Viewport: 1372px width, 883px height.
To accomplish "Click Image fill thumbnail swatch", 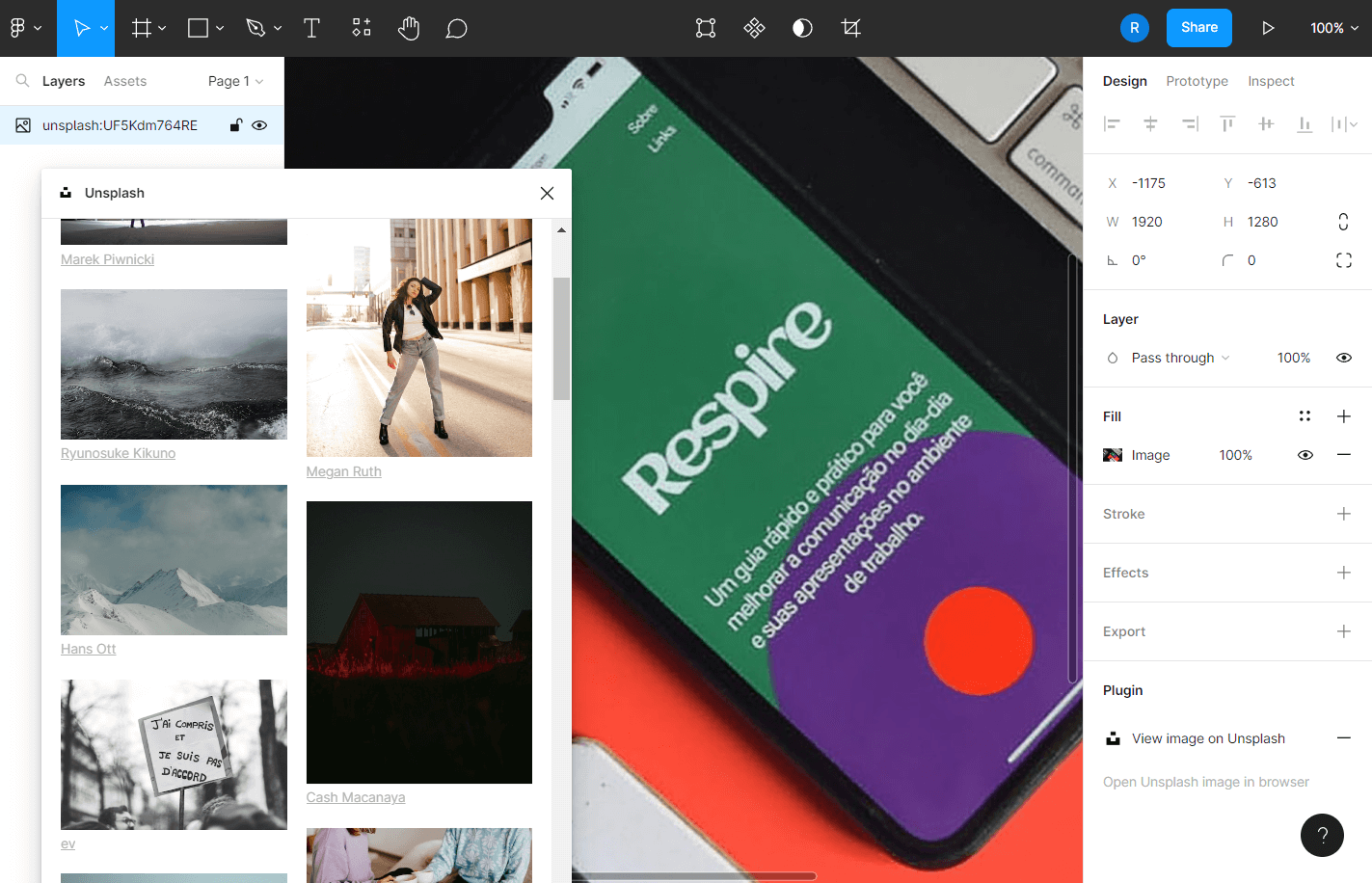I will tap(1113, 455).
